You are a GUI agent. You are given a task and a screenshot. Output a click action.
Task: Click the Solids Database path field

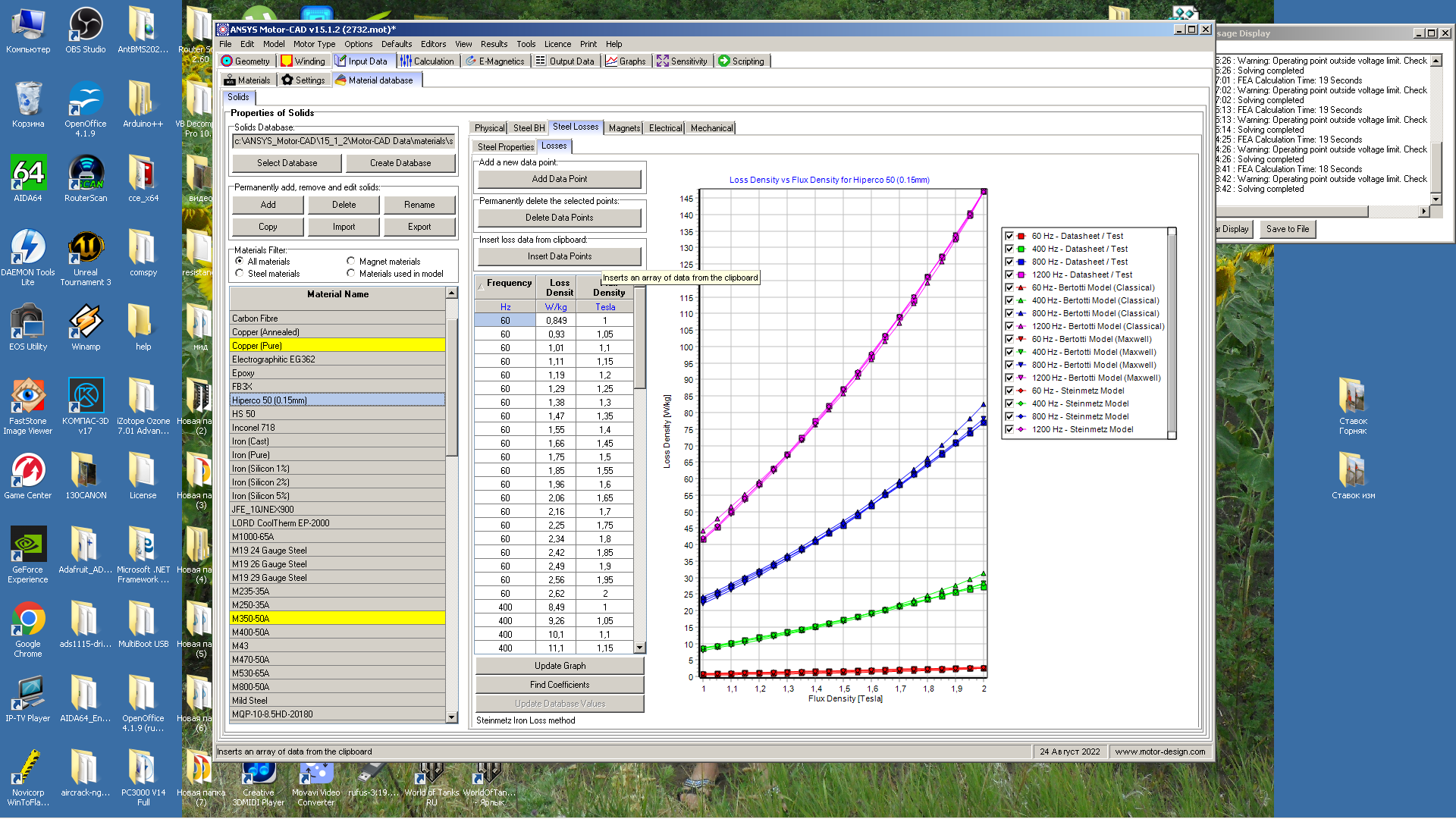pos(344,141)
